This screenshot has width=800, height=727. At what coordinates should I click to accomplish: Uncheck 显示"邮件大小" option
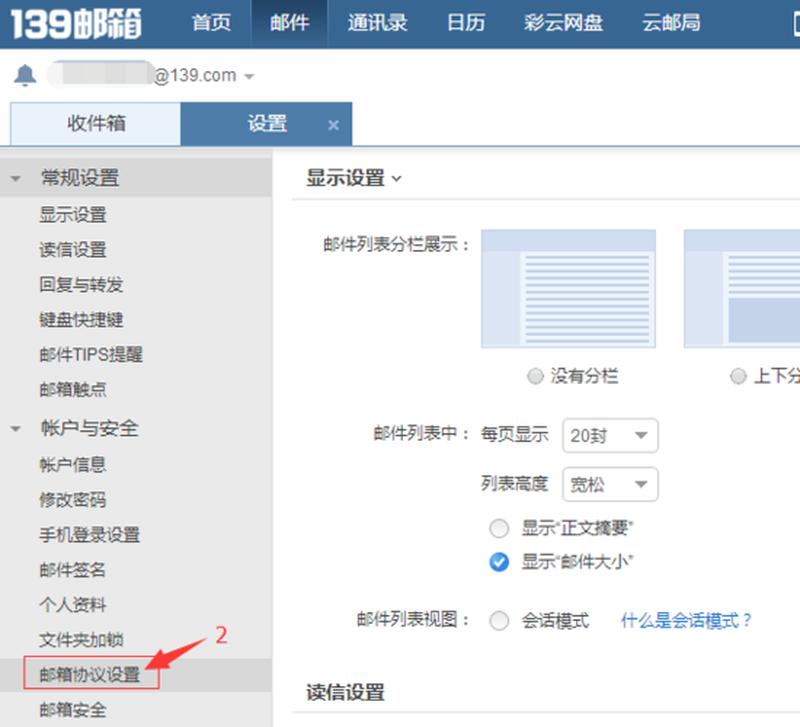pyautogui.click(x=499, y=562)
